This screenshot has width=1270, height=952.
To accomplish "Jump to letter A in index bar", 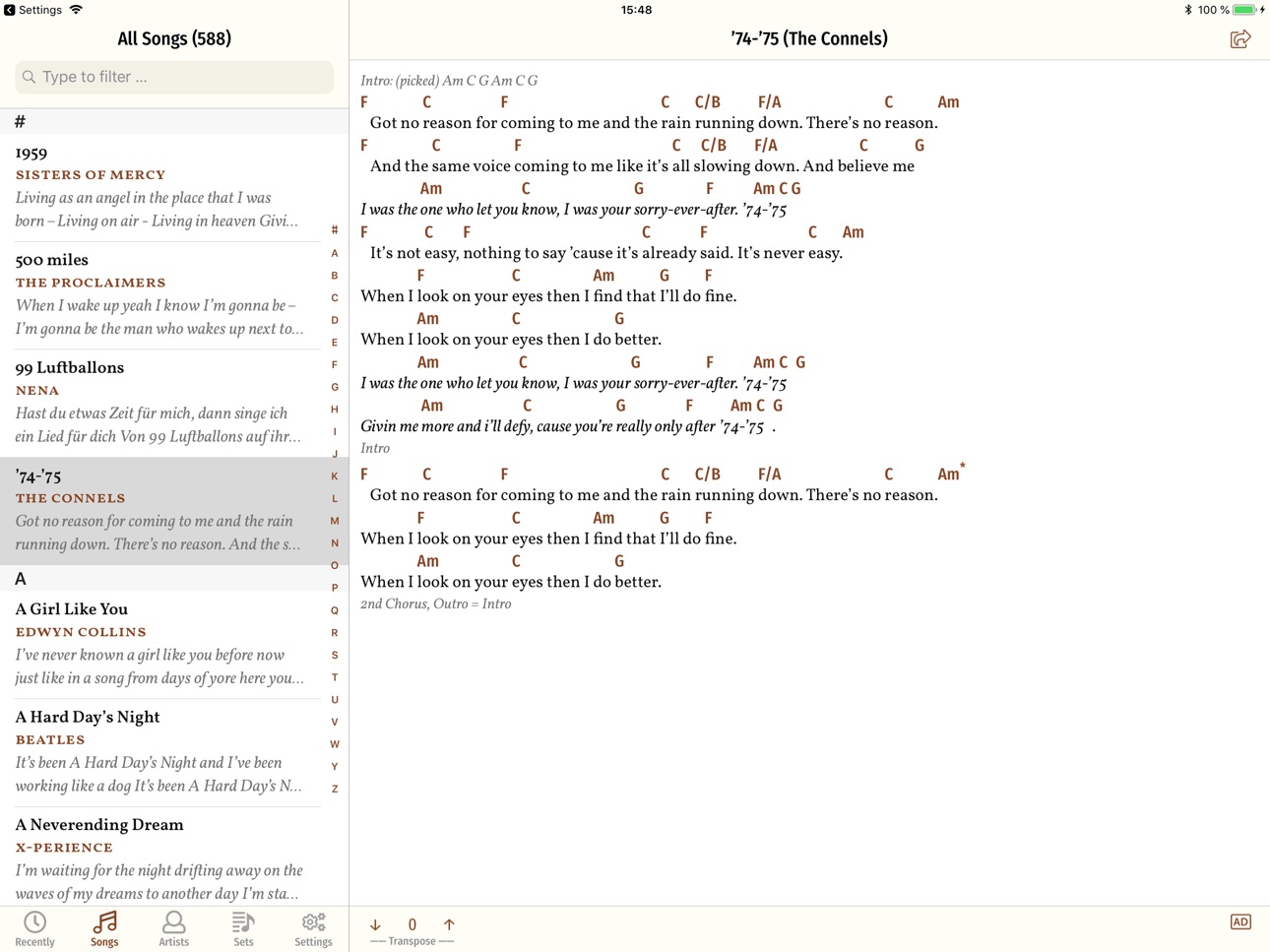I will pos(335,253).
